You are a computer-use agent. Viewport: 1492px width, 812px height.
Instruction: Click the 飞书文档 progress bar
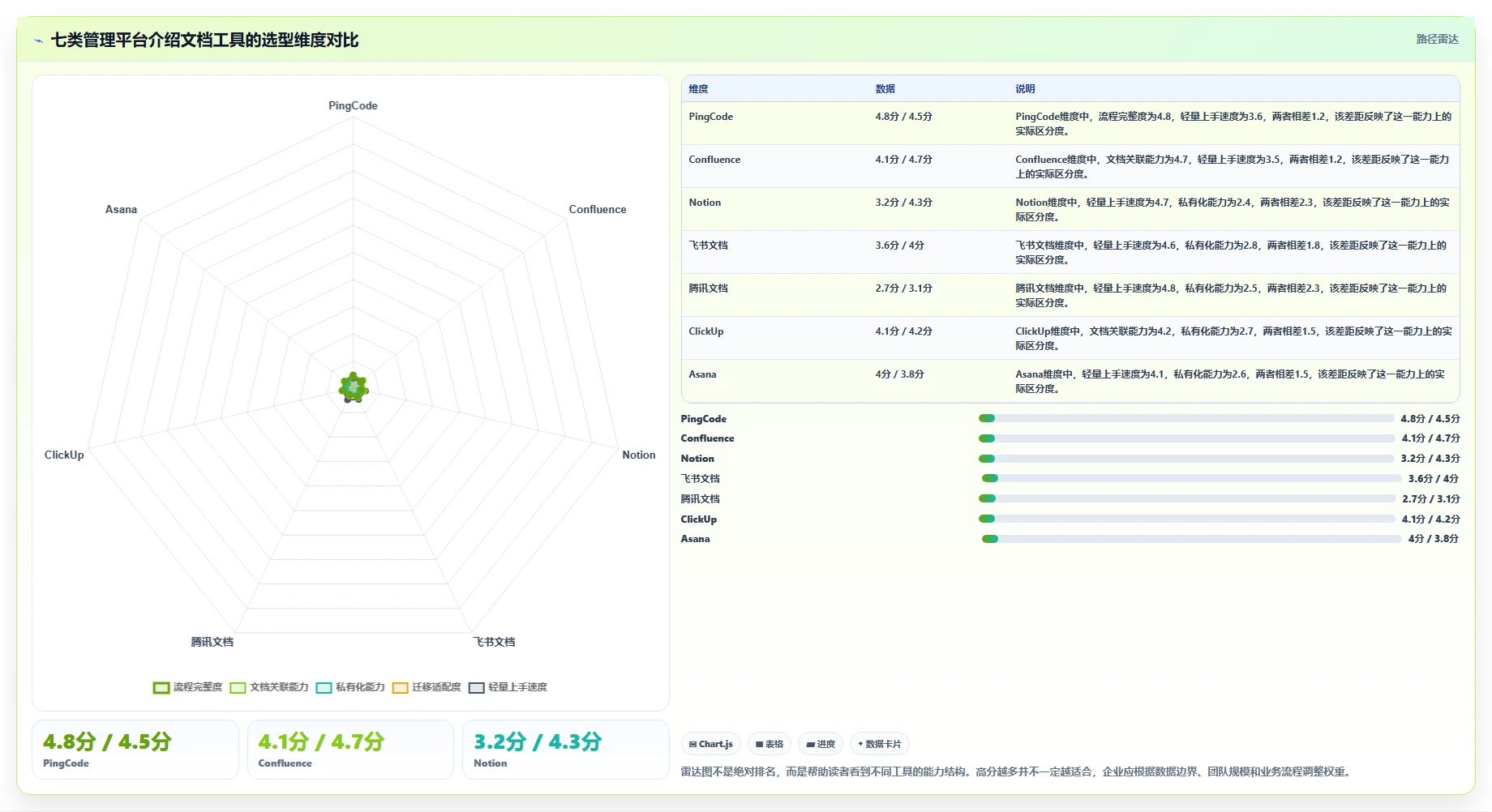[x=1191, y=478]
